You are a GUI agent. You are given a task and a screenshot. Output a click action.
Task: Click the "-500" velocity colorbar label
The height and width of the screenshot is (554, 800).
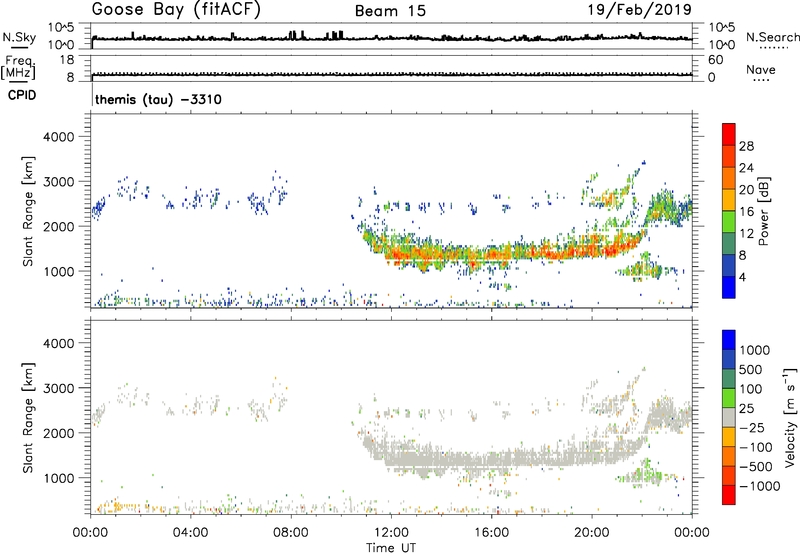(x=756, y=467)
